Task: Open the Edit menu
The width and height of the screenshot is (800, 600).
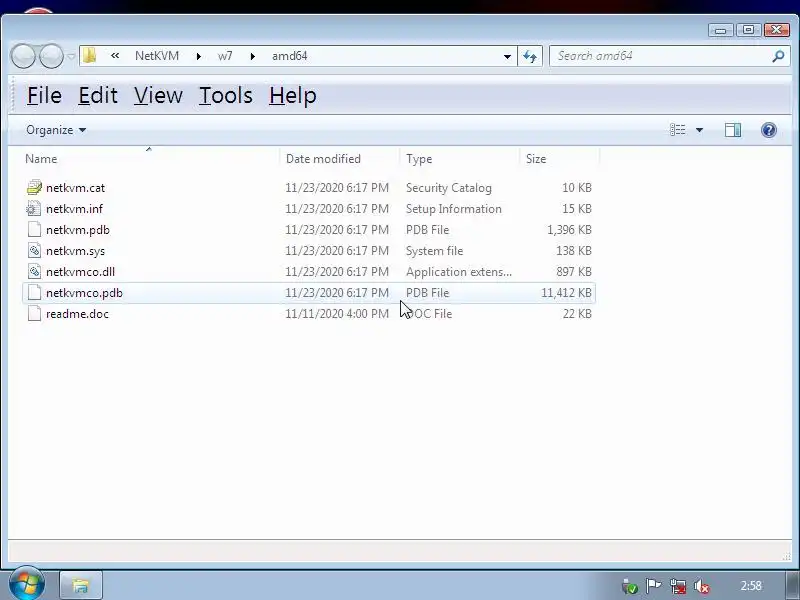Action: pyautogui.click(x=98, y=95)
